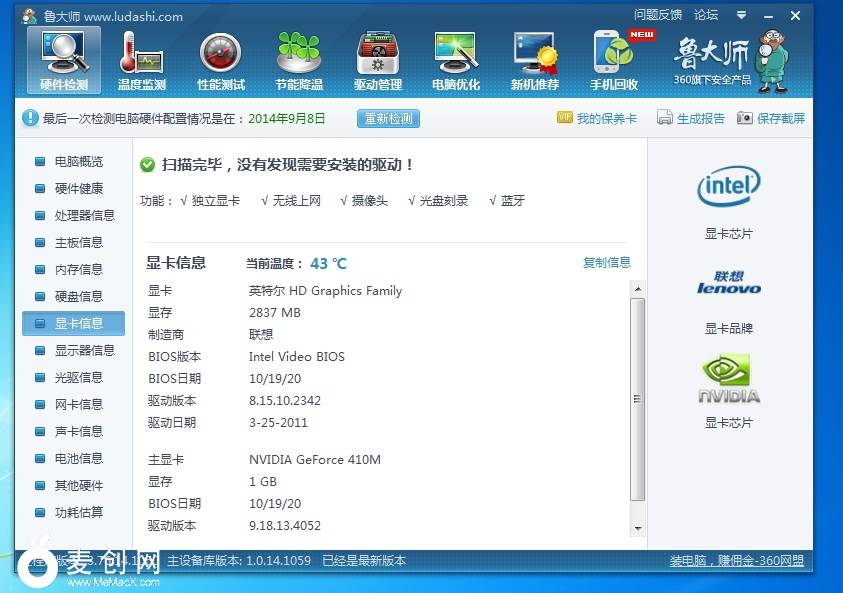This screenshot has height=593, width=843.
Task: Open 温度监测 temperature monitor
Action: click(x=142, y=58)
